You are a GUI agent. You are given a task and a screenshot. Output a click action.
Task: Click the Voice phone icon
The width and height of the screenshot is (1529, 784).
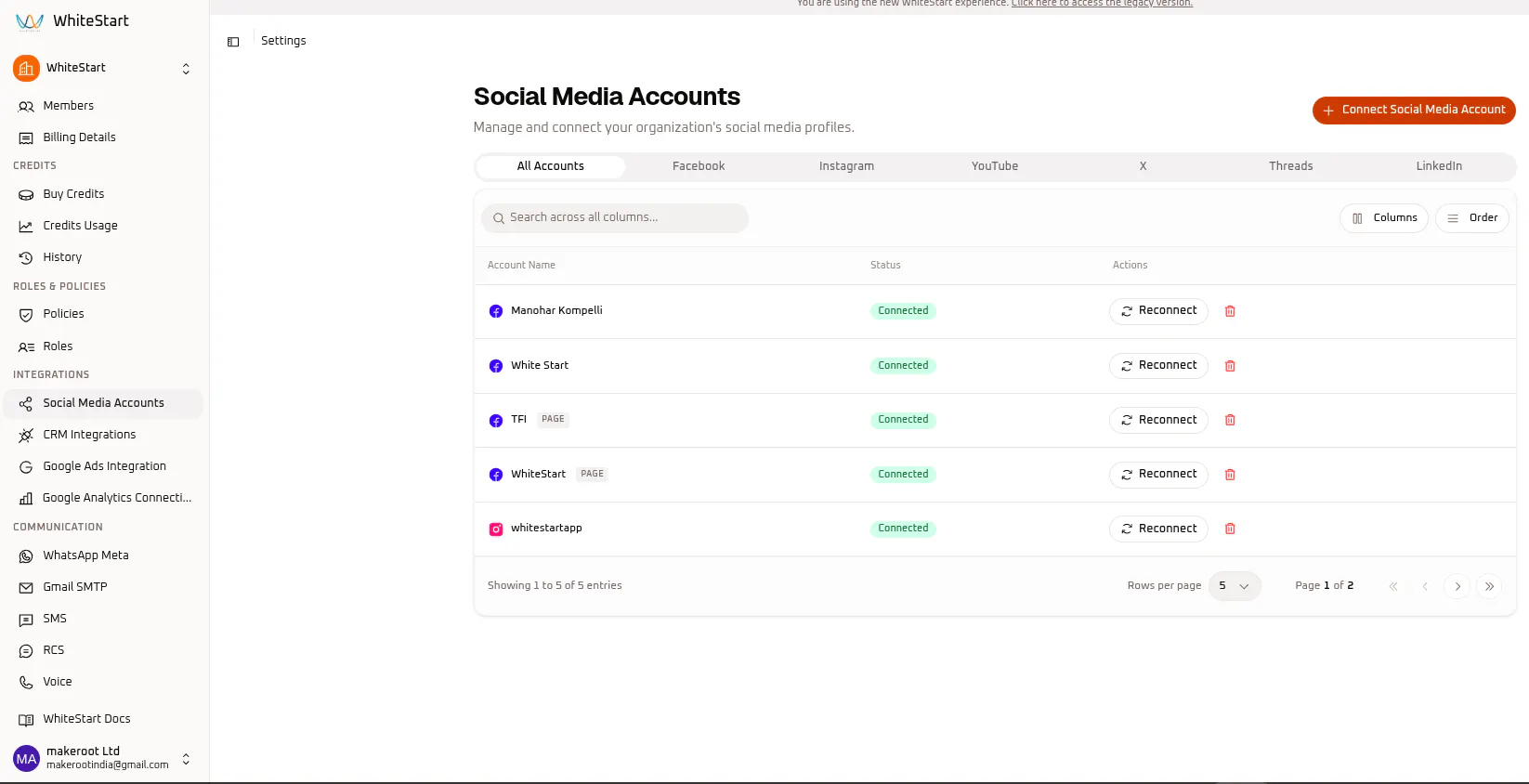[26, 683]
